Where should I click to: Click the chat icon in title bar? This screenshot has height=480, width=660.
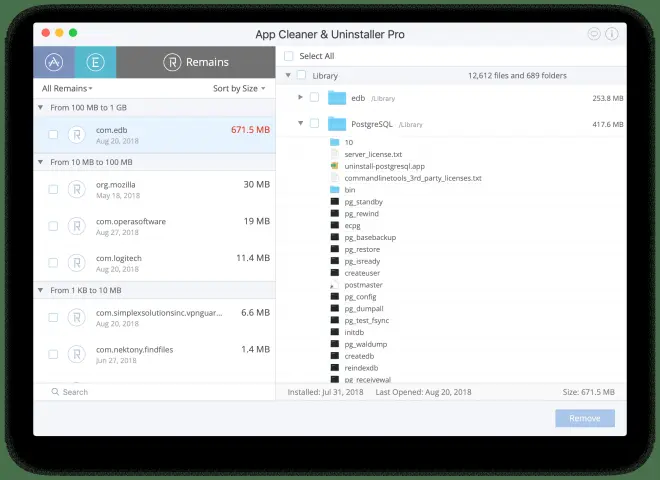point(594,34)
